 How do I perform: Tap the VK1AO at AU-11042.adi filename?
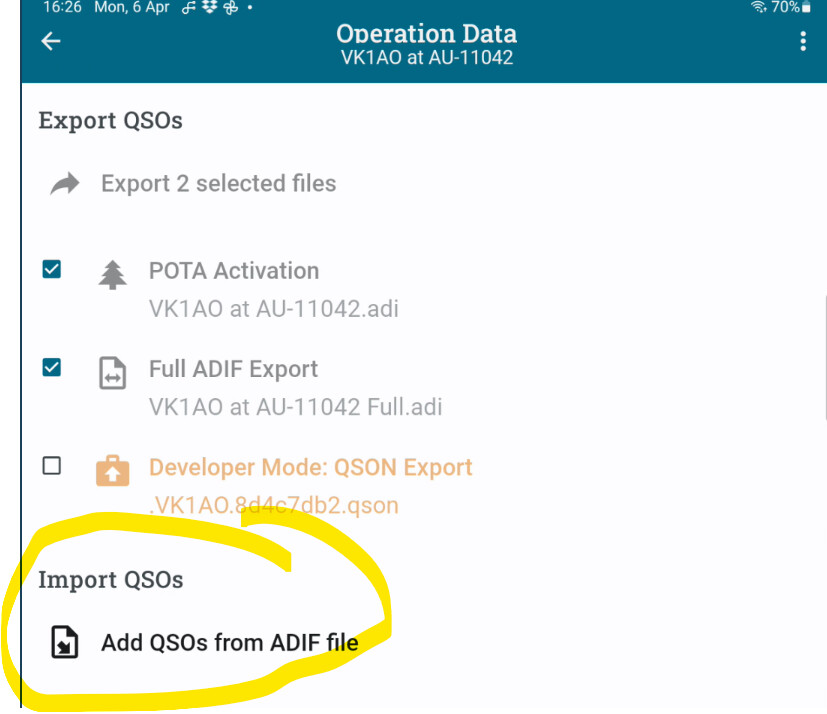click(x=273, y=308)
